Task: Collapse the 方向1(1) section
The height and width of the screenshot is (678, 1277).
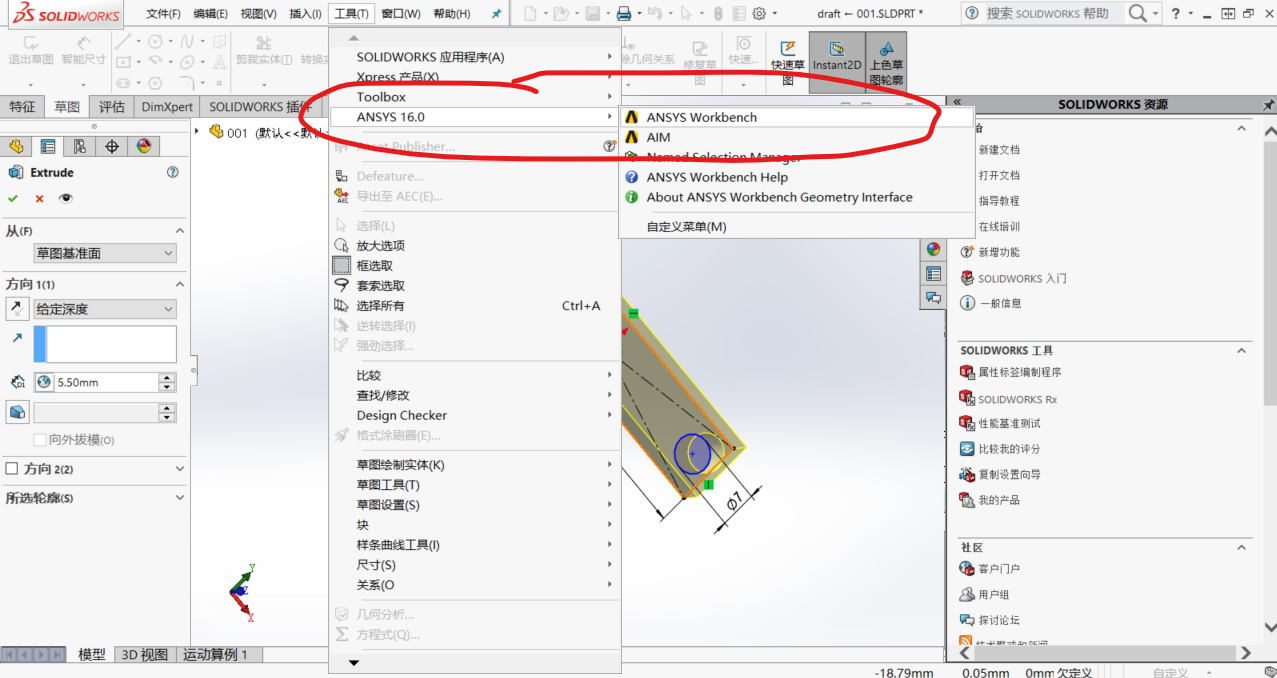Action: click(x=180, y=284)
